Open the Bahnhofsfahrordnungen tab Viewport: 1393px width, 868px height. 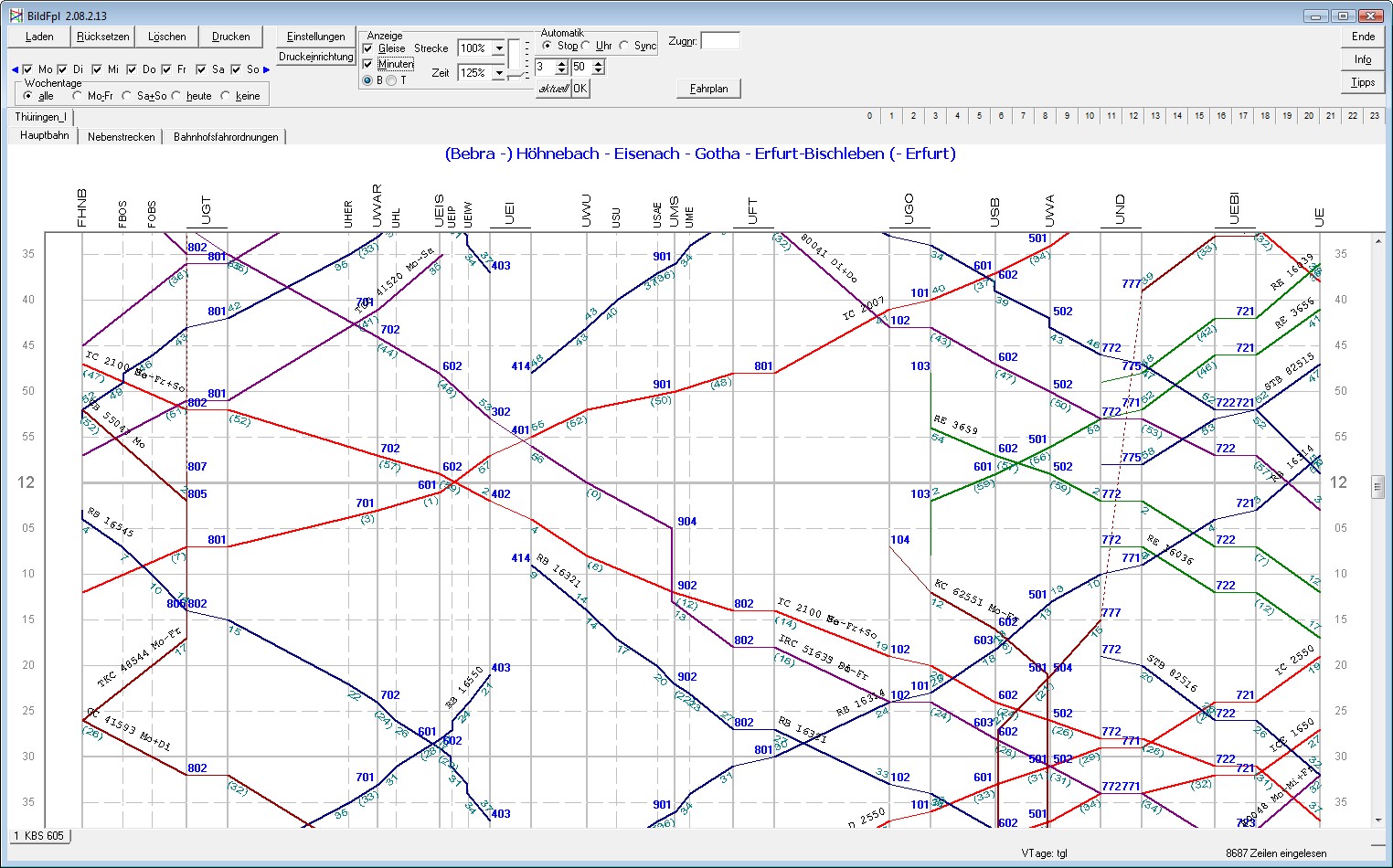(x=226, y=137)
